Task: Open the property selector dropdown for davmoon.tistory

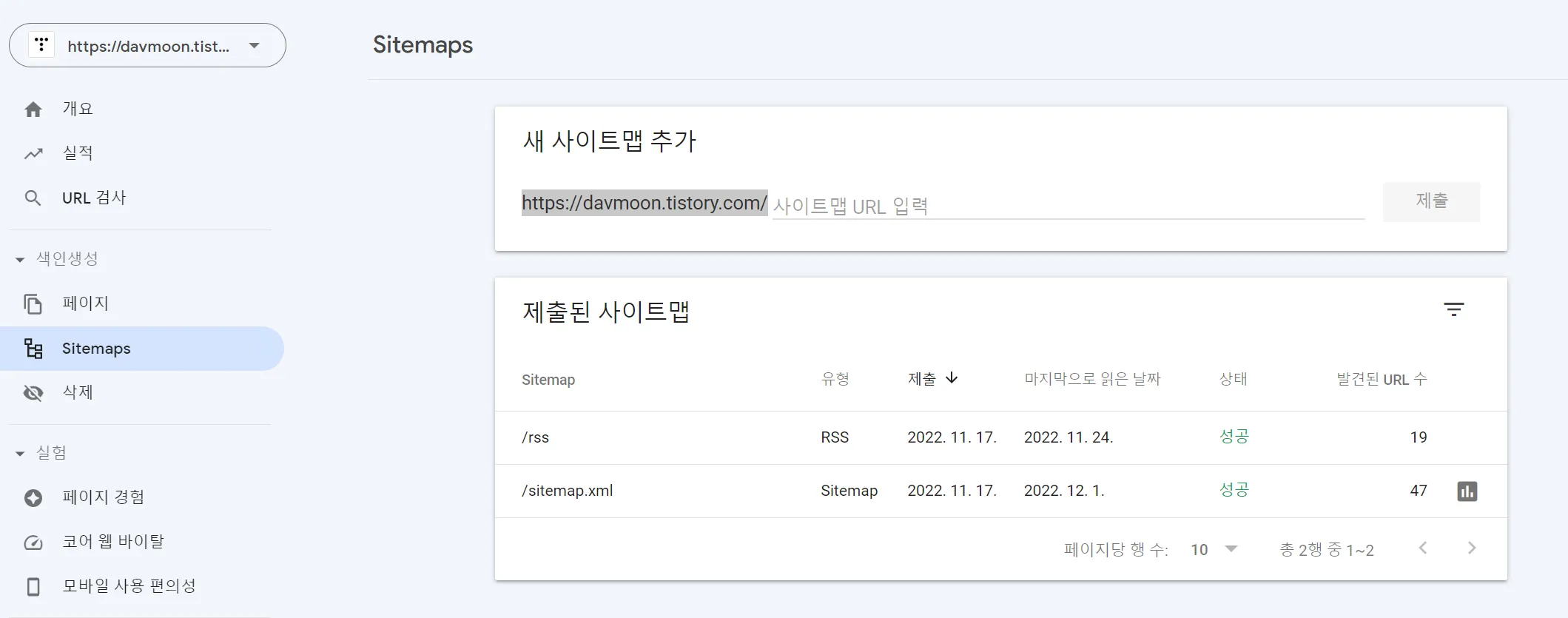Action: tap(254, 45)
